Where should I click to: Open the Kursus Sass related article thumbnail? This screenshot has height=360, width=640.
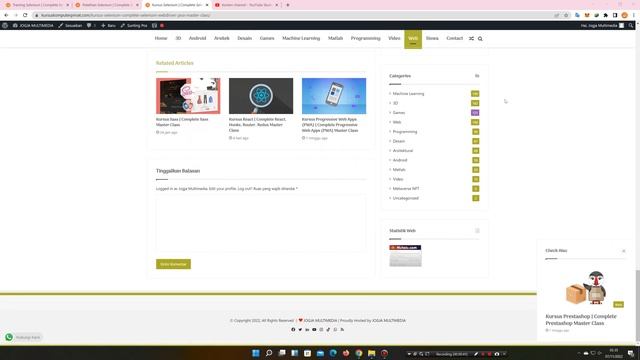pos(188,96)
